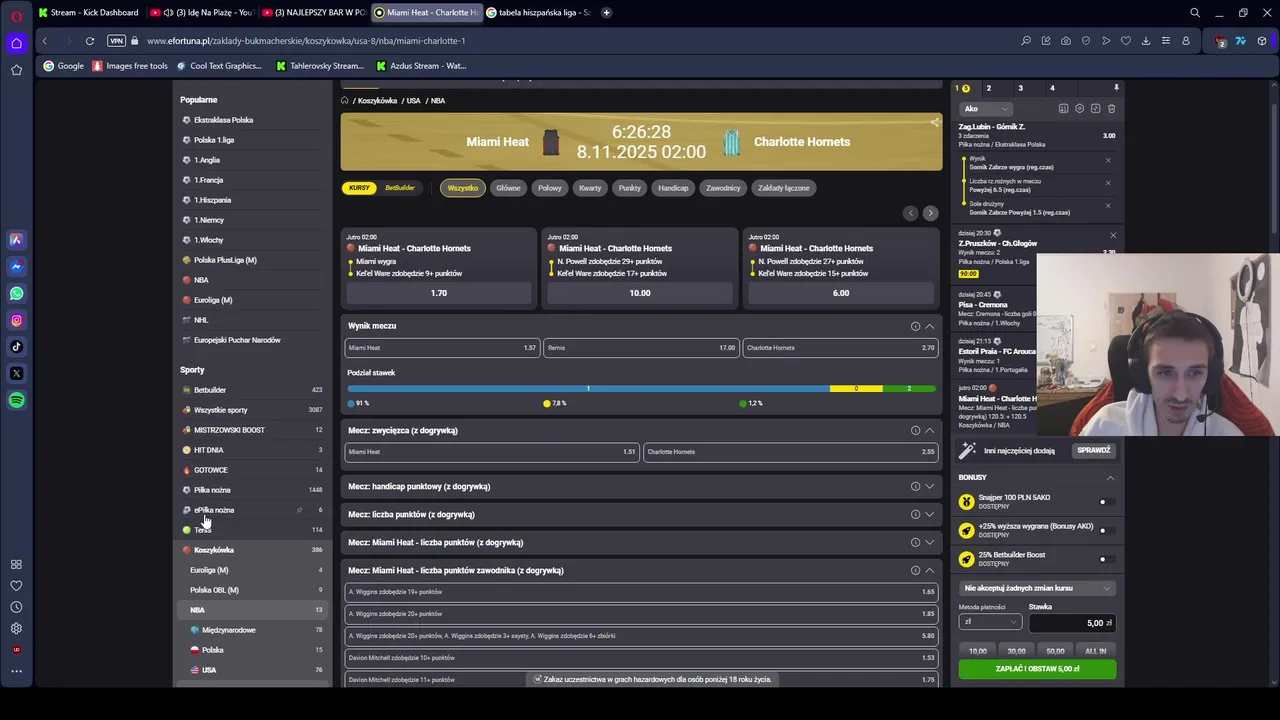Switch to BetBuilder mode
The width and height of the screenshot is (1280, 720).
click(x=400, y=188)
